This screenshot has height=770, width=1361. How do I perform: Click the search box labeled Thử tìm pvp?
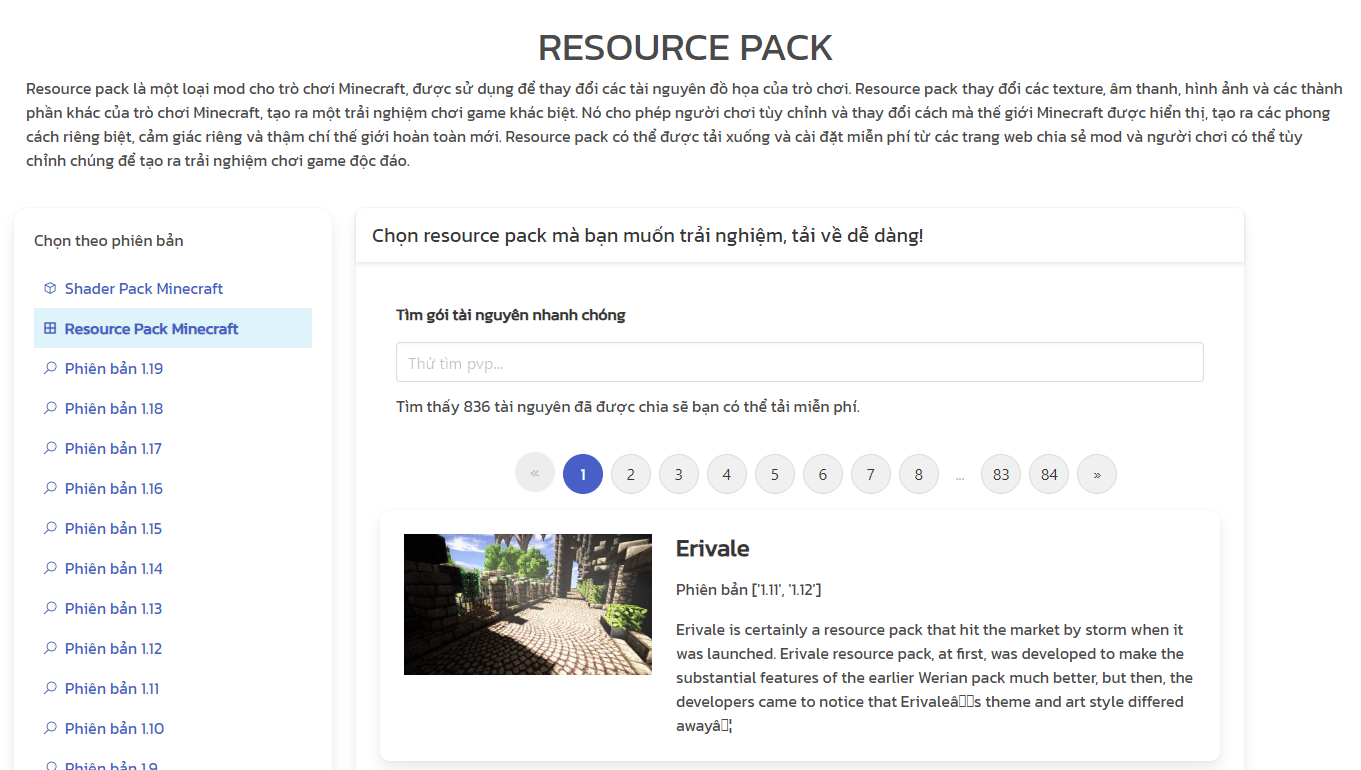(x=800, y=361)
